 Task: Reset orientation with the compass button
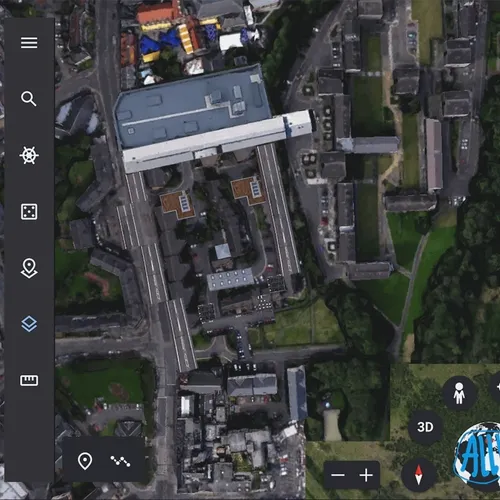[x=419, y=475]
